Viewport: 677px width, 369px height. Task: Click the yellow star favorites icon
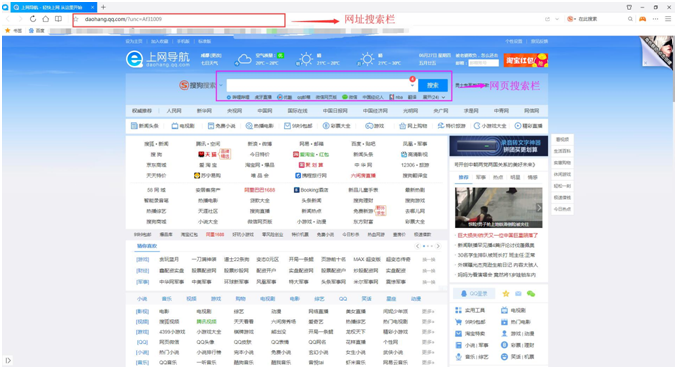(x=506, y=294)
